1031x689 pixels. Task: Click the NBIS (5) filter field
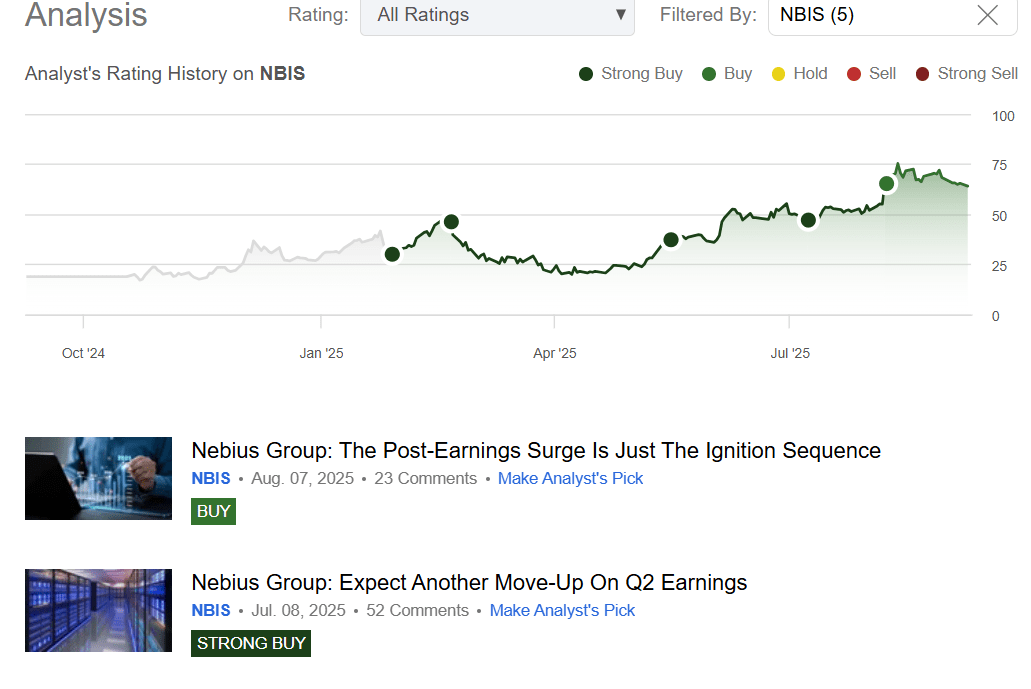[892, 15]
